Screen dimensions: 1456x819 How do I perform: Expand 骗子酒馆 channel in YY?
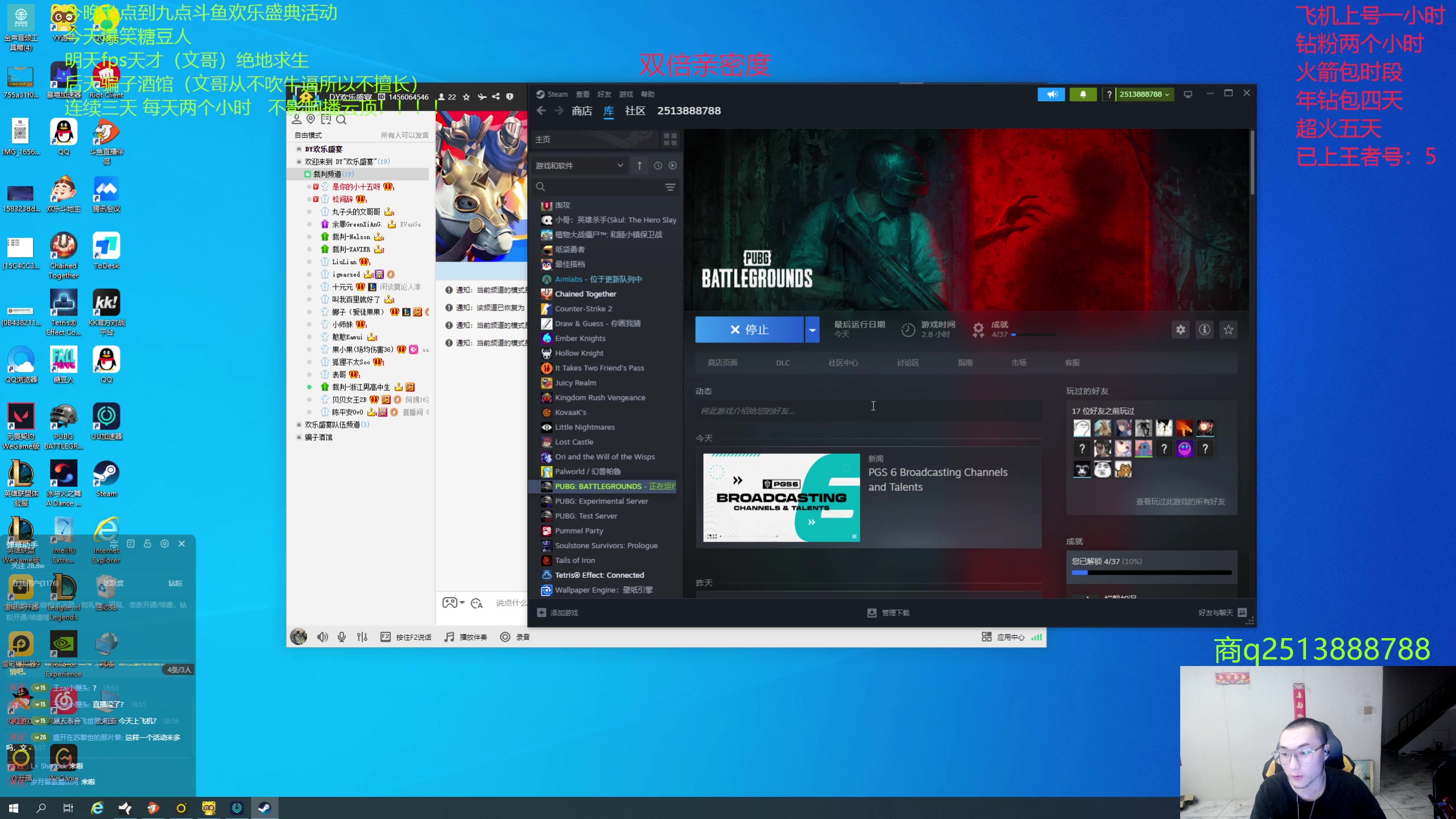299,437
